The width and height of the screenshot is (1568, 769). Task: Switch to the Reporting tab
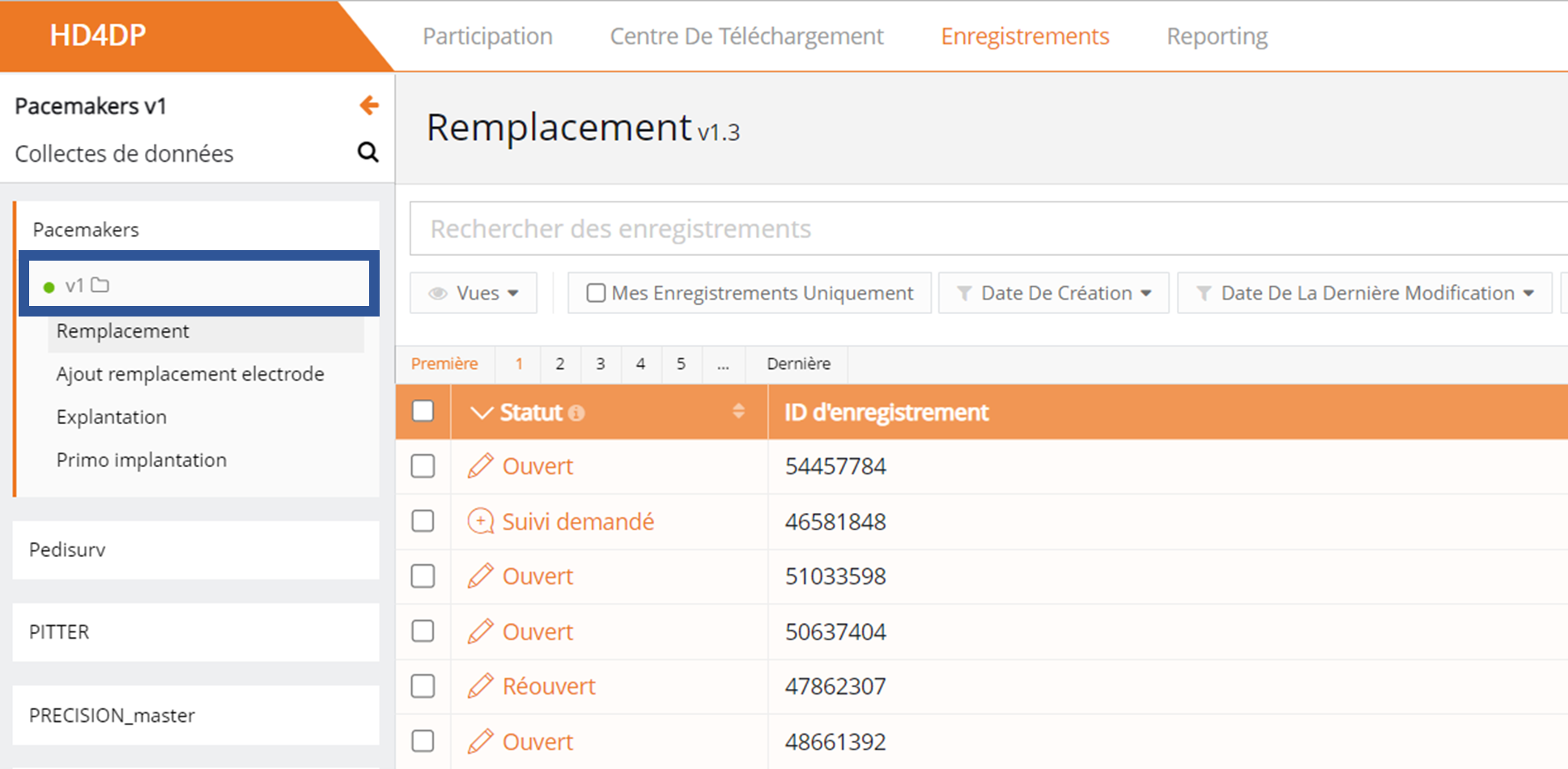point(1217,36)
